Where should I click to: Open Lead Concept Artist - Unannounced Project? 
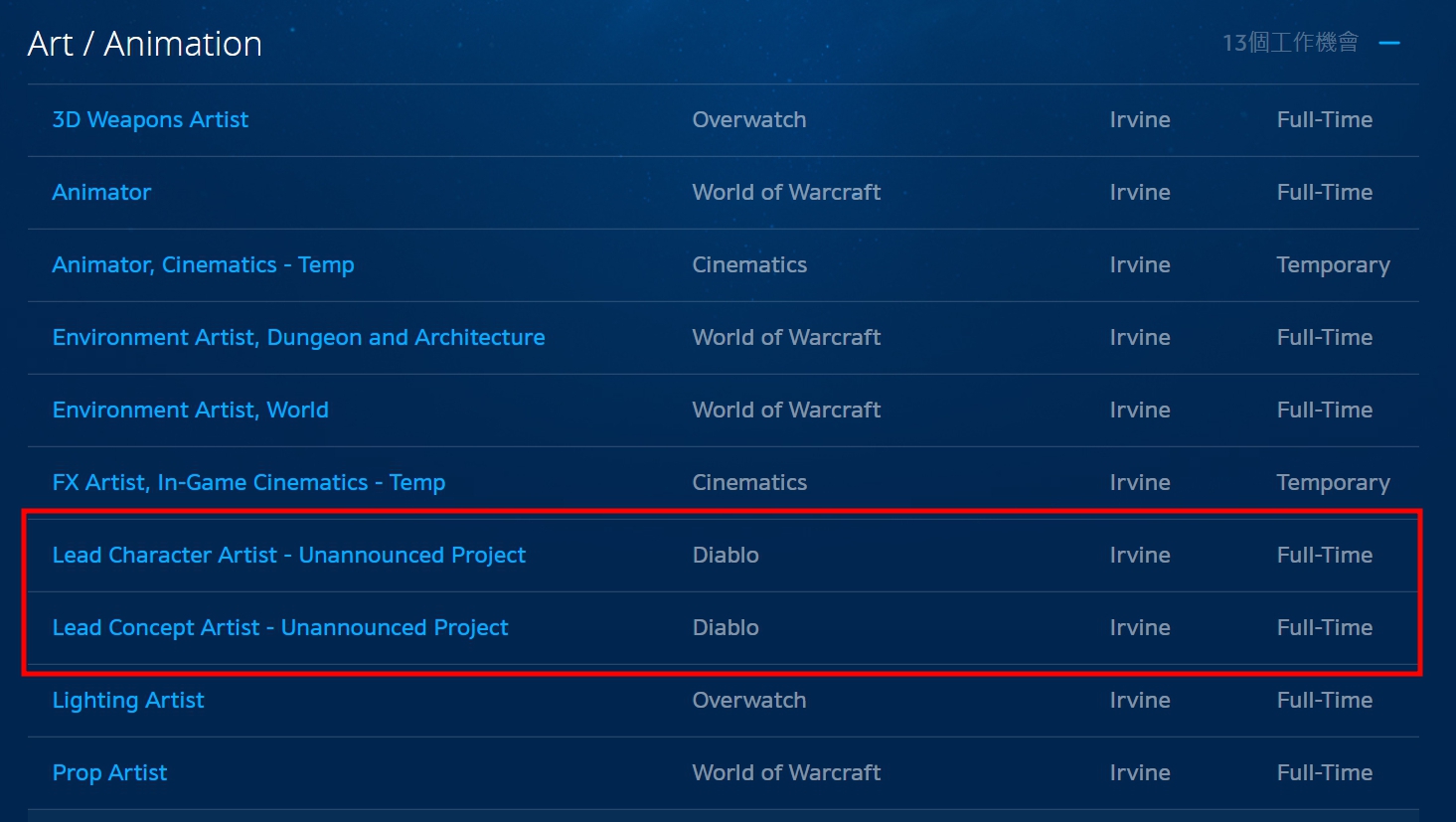279,627
